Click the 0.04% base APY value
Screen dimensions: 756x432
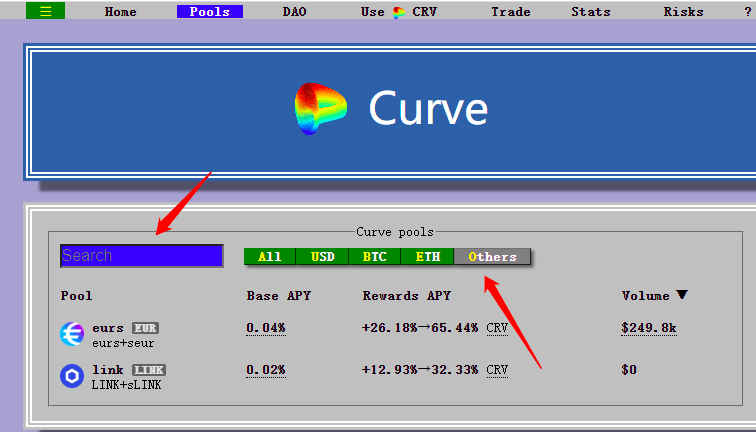(x=266, y=328)
